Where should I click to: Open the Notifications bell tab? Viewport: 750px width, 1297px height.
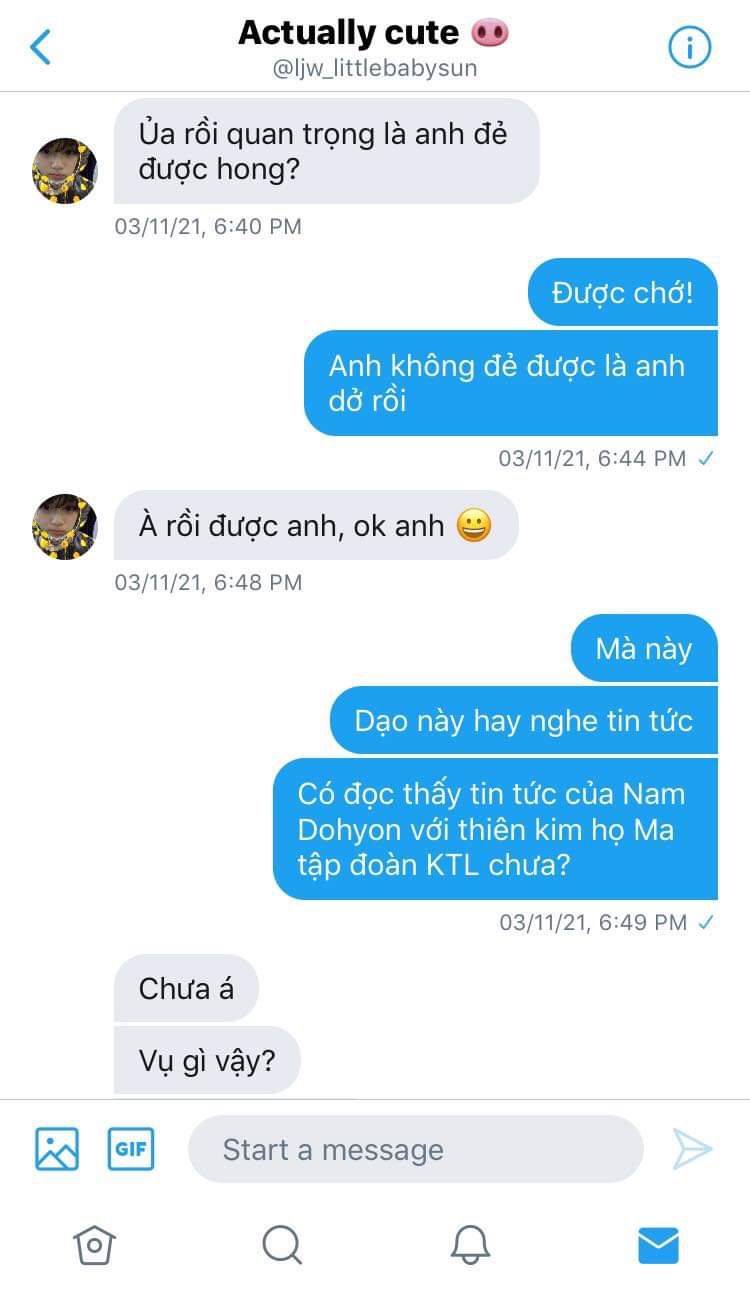(470, 1245)
